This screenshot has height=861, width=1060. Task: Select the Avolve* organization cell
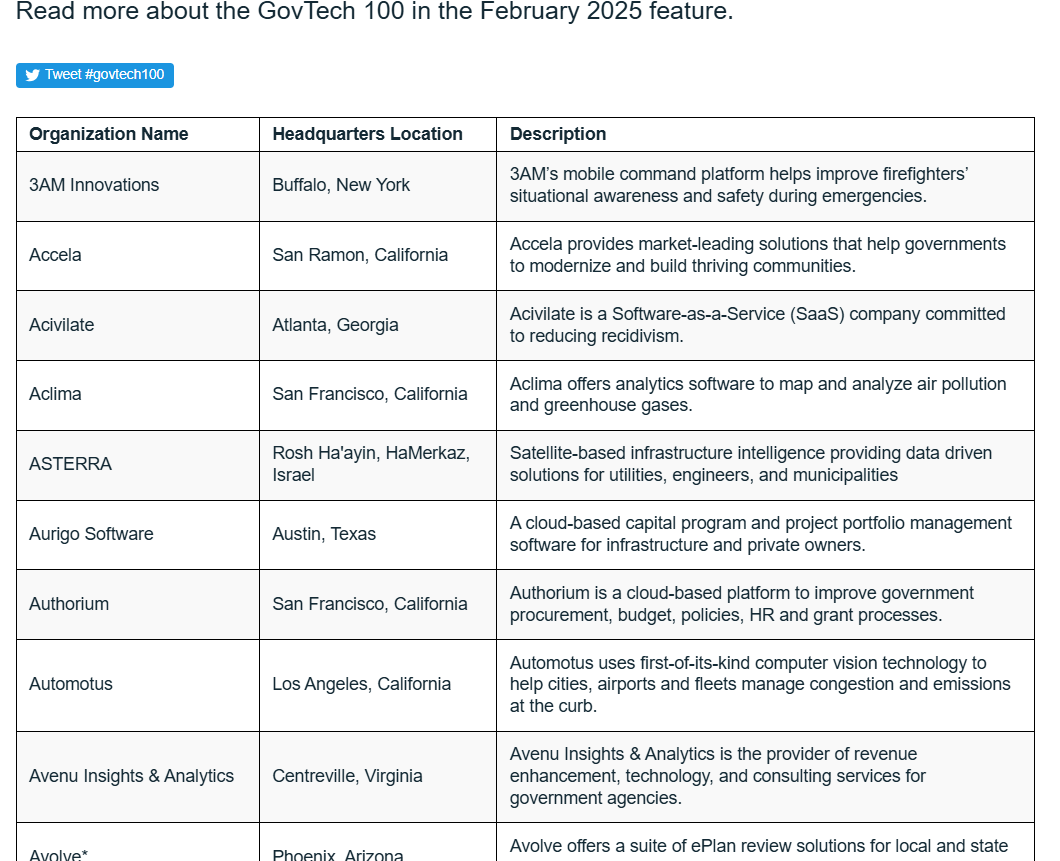[x=138, y=843]
